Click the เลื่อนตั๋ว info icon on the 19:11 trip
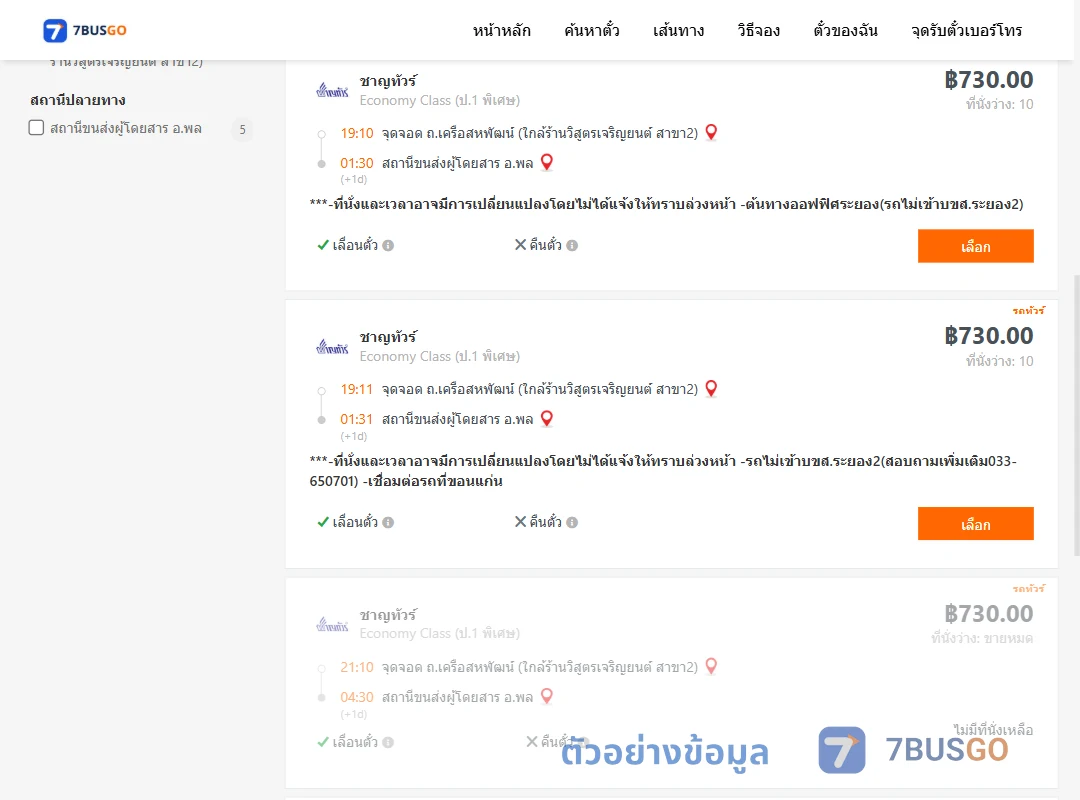Image resolution: width=1080 pixels, height=800 pixels. tap(388, 522)
